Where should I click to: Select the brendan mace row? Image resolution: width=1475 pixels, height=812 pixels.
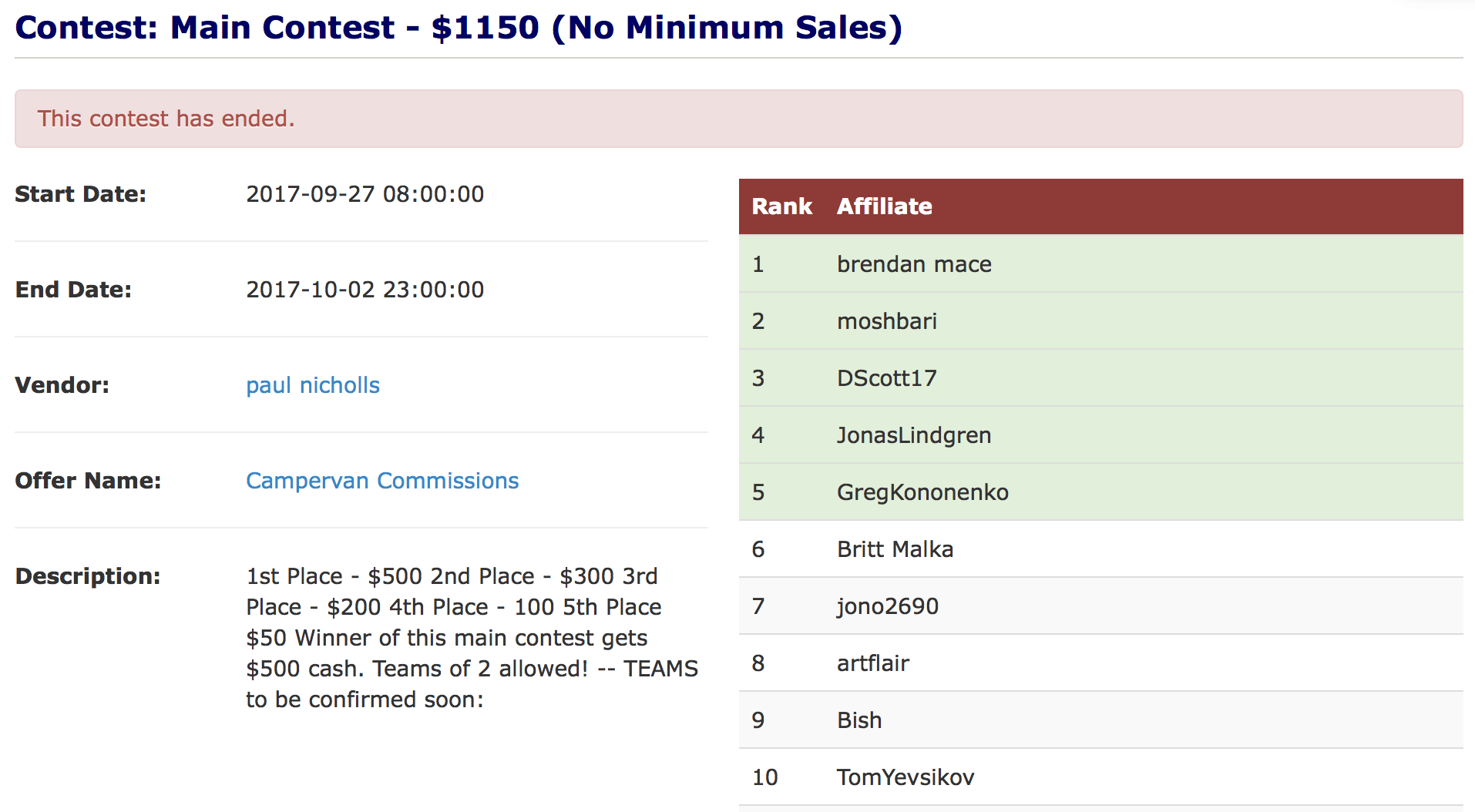(1100, 263)
